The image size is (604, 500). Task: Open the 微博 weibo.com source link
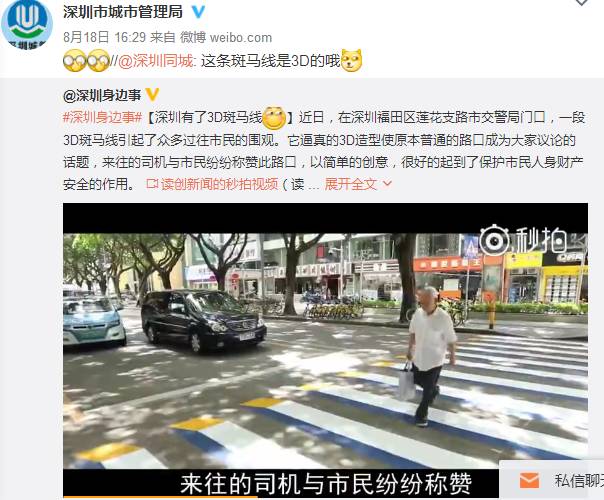coord(226,37)
